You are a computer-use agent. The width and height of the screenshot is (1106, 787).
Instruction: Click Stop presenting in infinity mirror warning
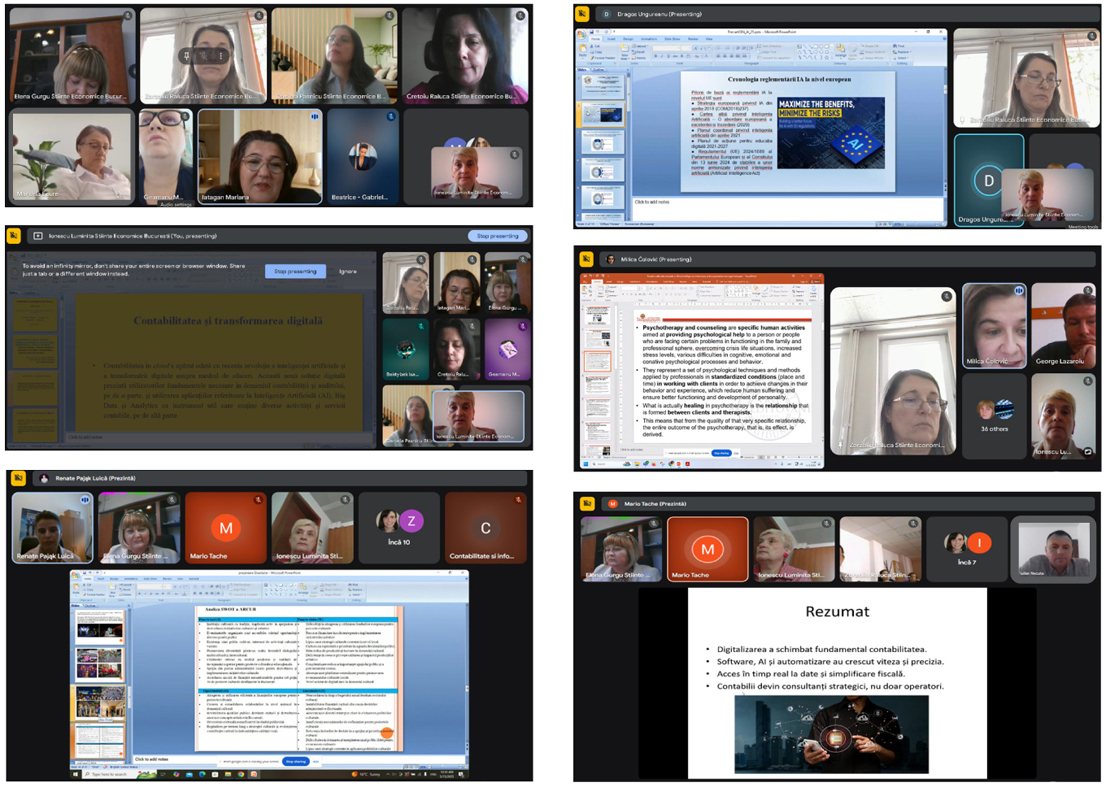[x=296, y=271]
